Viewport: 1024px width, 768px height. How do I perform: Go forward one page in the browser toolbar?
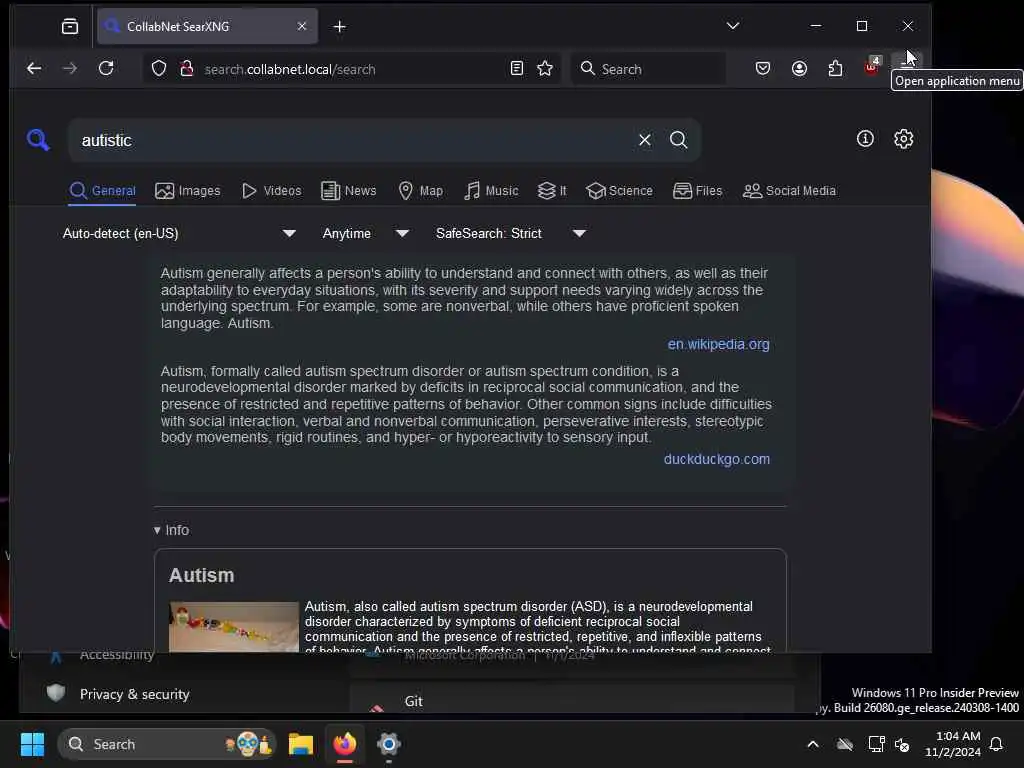point(70,69)
